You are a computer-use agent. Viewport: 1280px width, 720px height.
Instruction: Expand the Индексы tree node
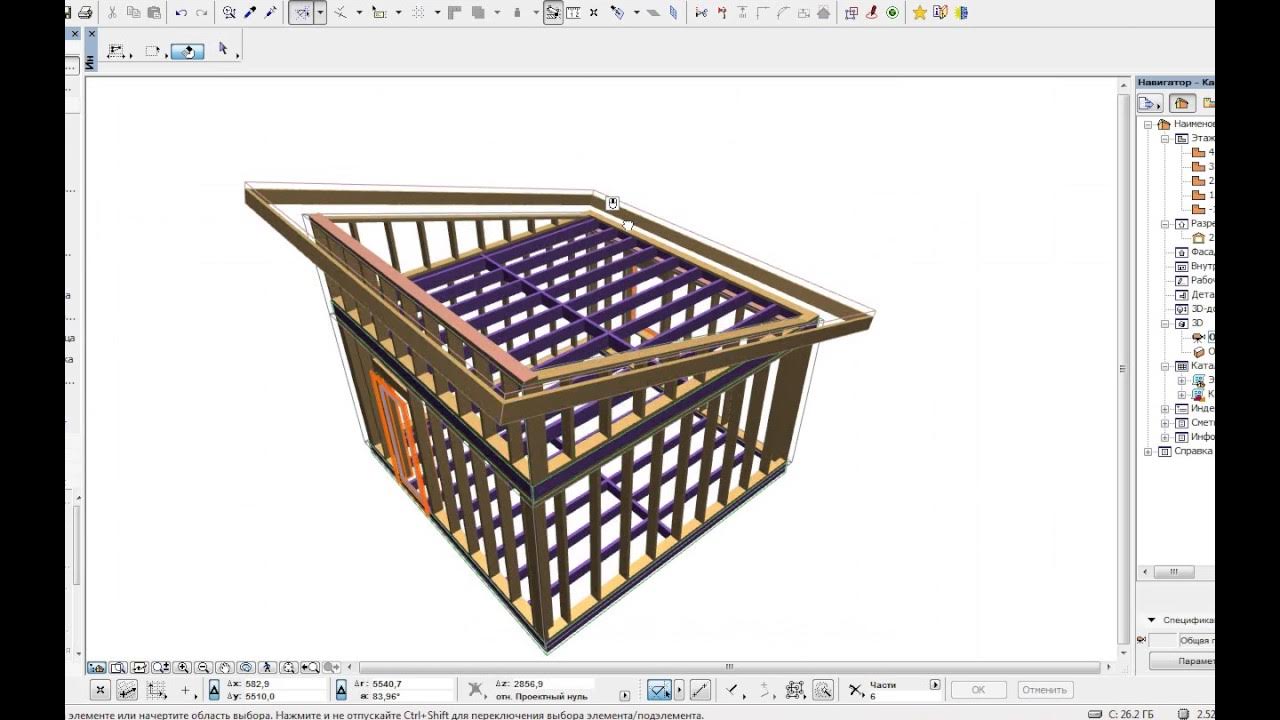1165,409
